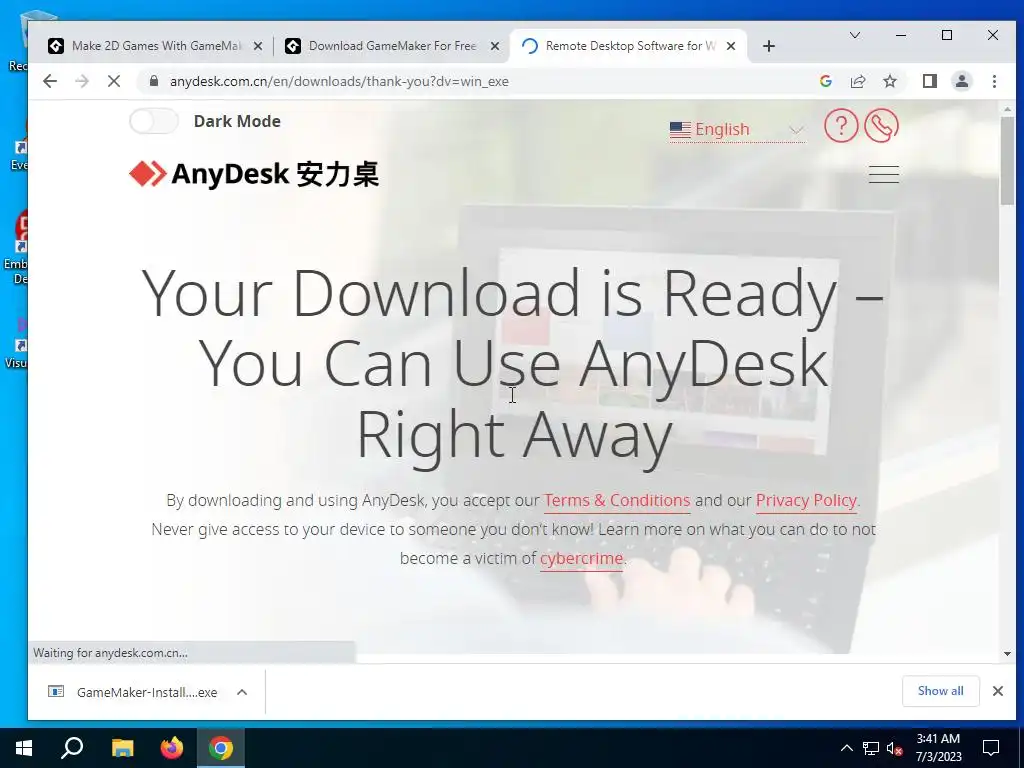Close the Make 2D Games tab
The height and width of the screenshot is (768, 1024).
click(x=258, y=46)
